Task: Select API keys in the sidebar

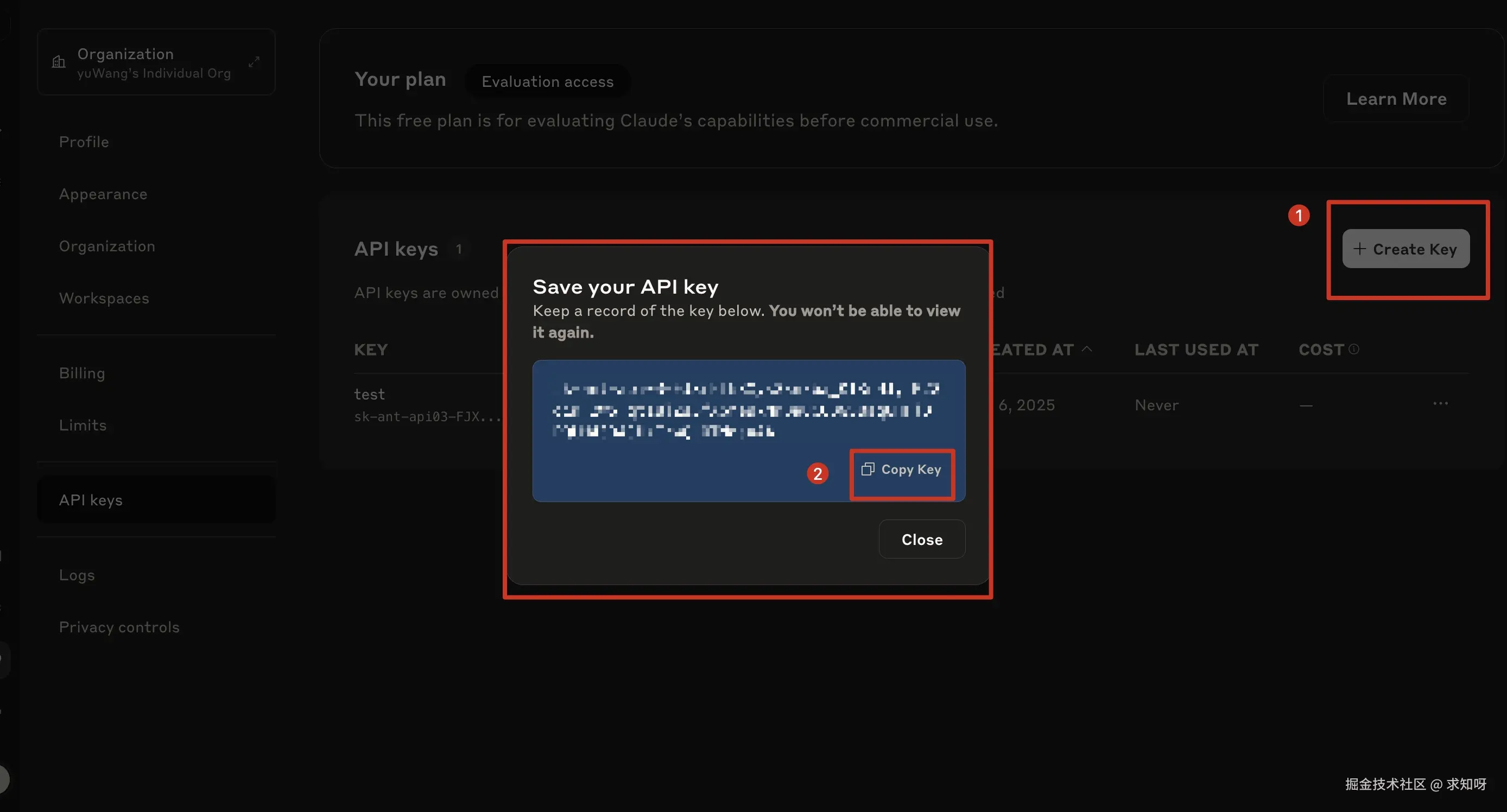Action: pos(91,500)
